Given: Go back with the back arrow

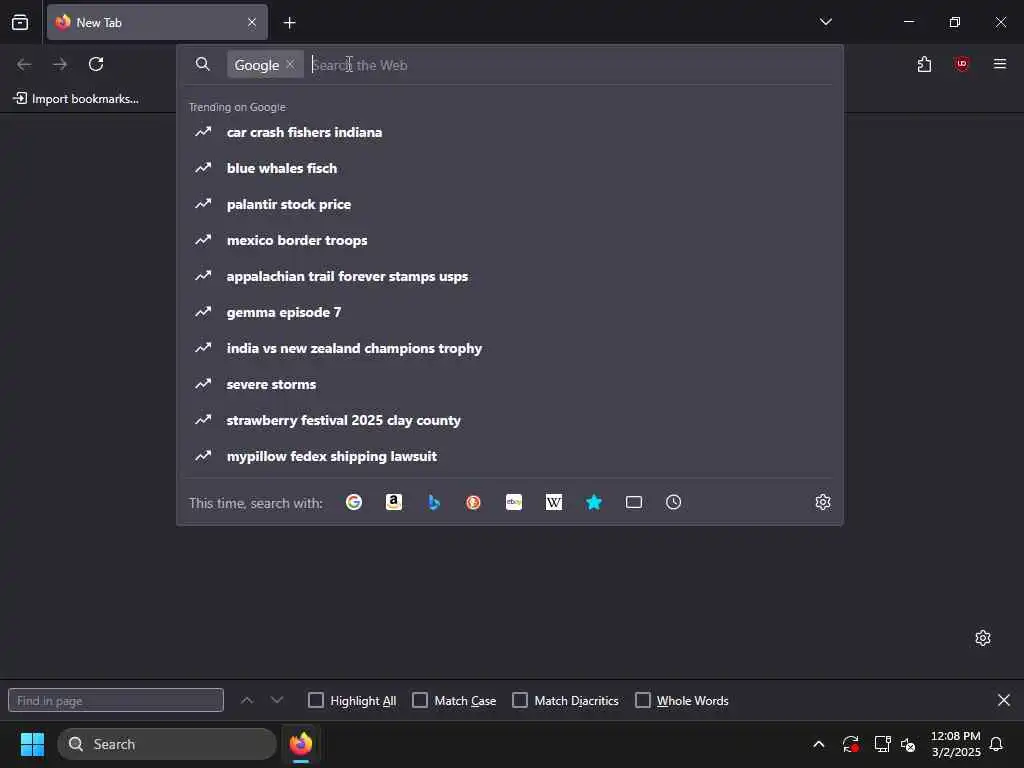Looking at the screenshot, I should click(x=24, y=64).
